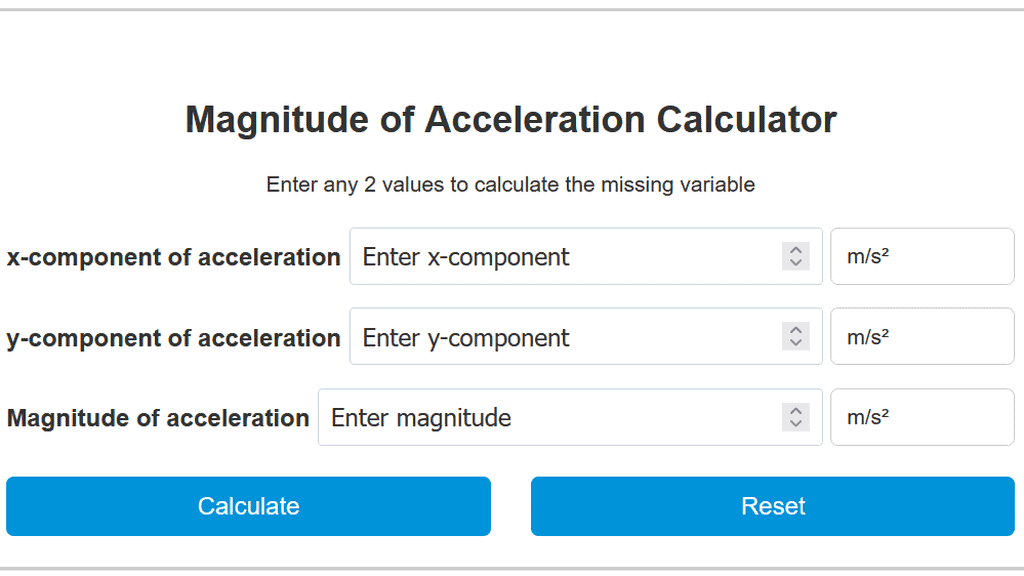Select the x-component of acceleration label

coord(173,257)
